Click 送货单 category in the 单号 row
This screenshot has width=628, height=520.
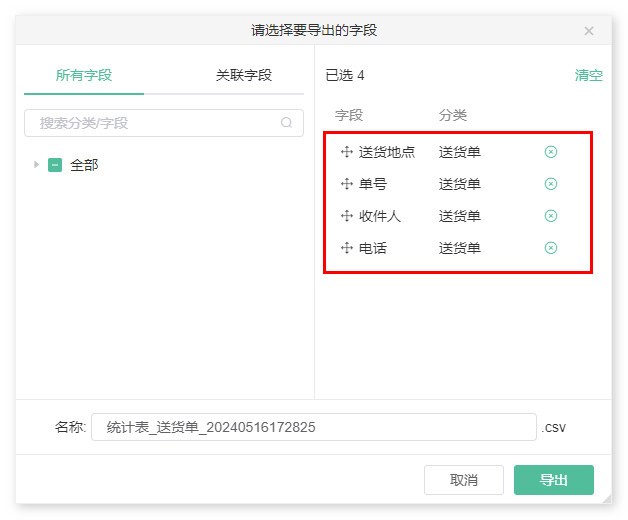[459, 184]
